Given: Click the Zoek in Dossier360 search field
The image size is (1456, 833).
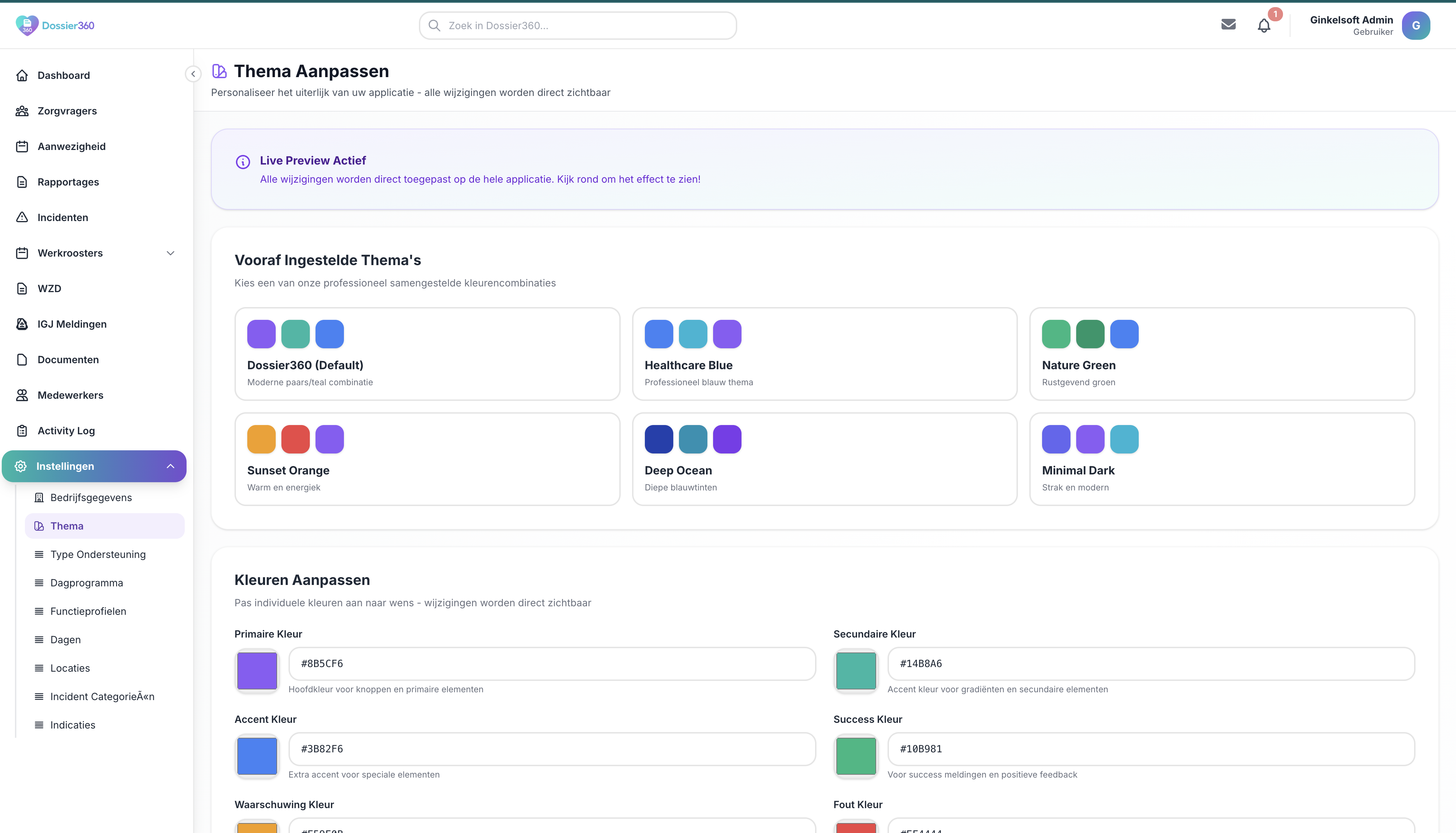Looking at the screenshot, I should tap(578, 26).
